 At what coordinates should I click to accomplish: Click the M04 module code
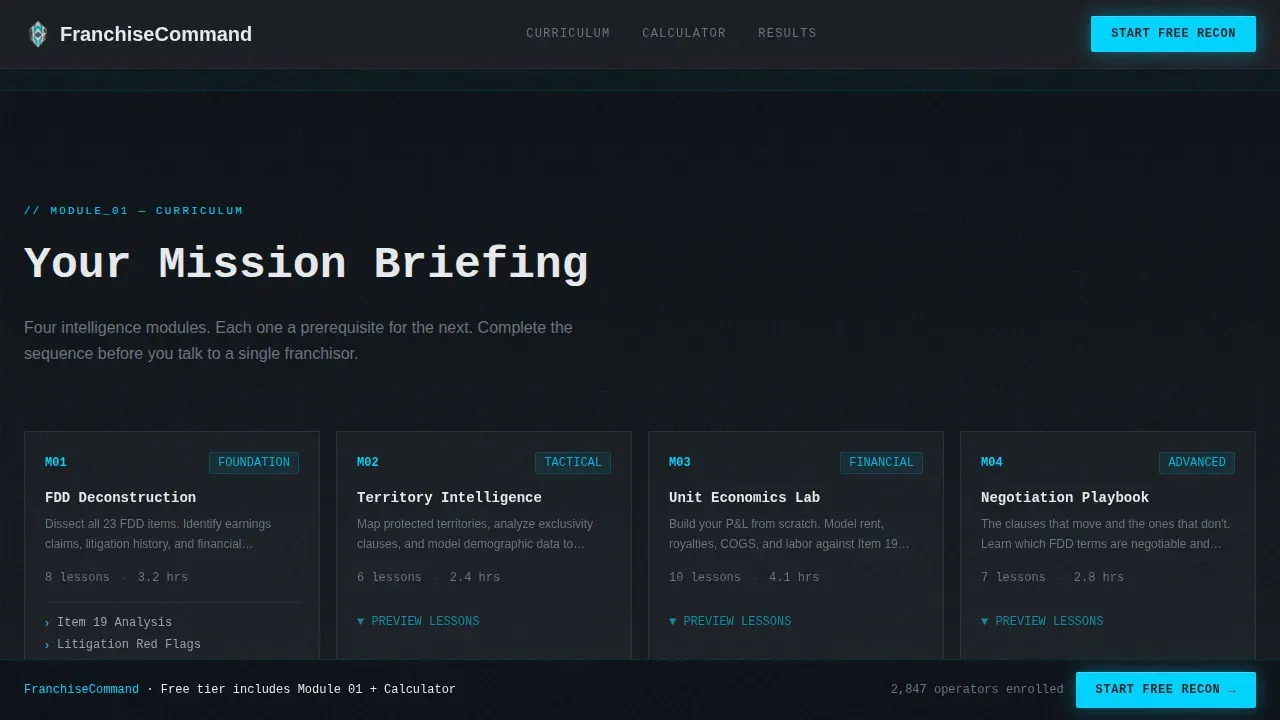tap(992, 462)
